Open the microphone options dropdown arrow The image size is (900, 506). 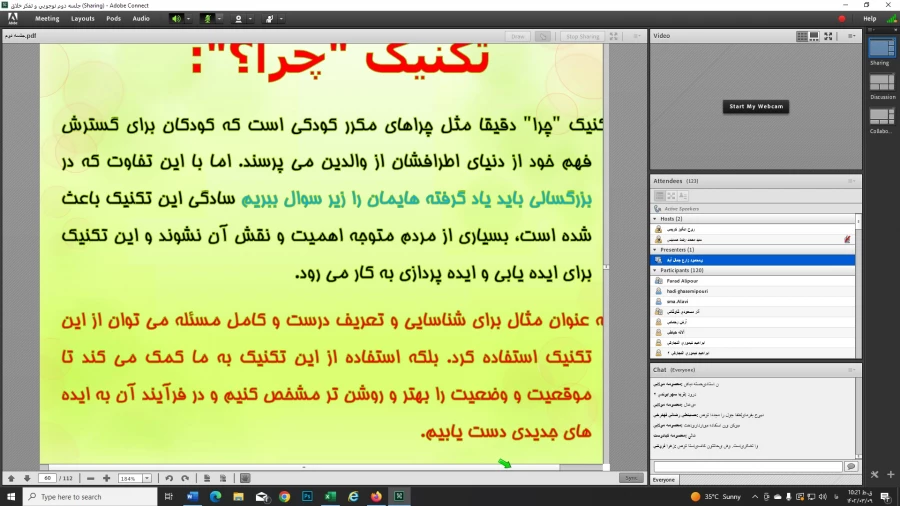point(219,18)
